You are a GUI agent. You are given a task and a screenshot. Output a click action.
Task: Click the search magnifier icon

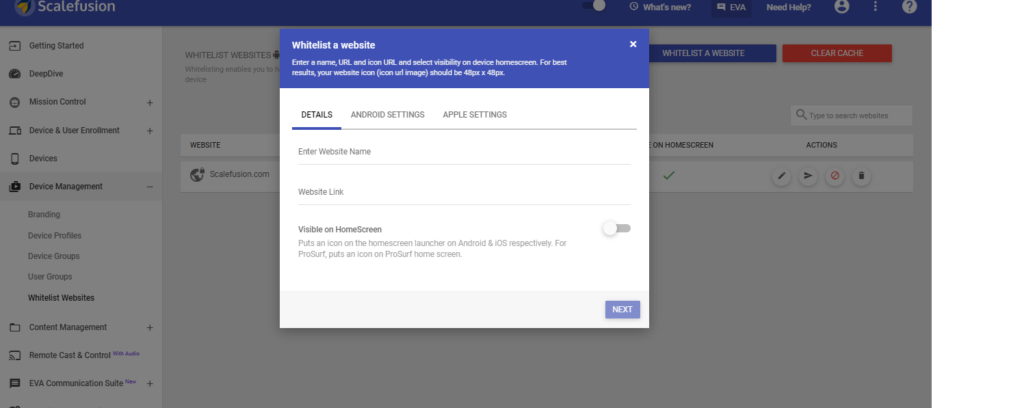coord(801,115)
